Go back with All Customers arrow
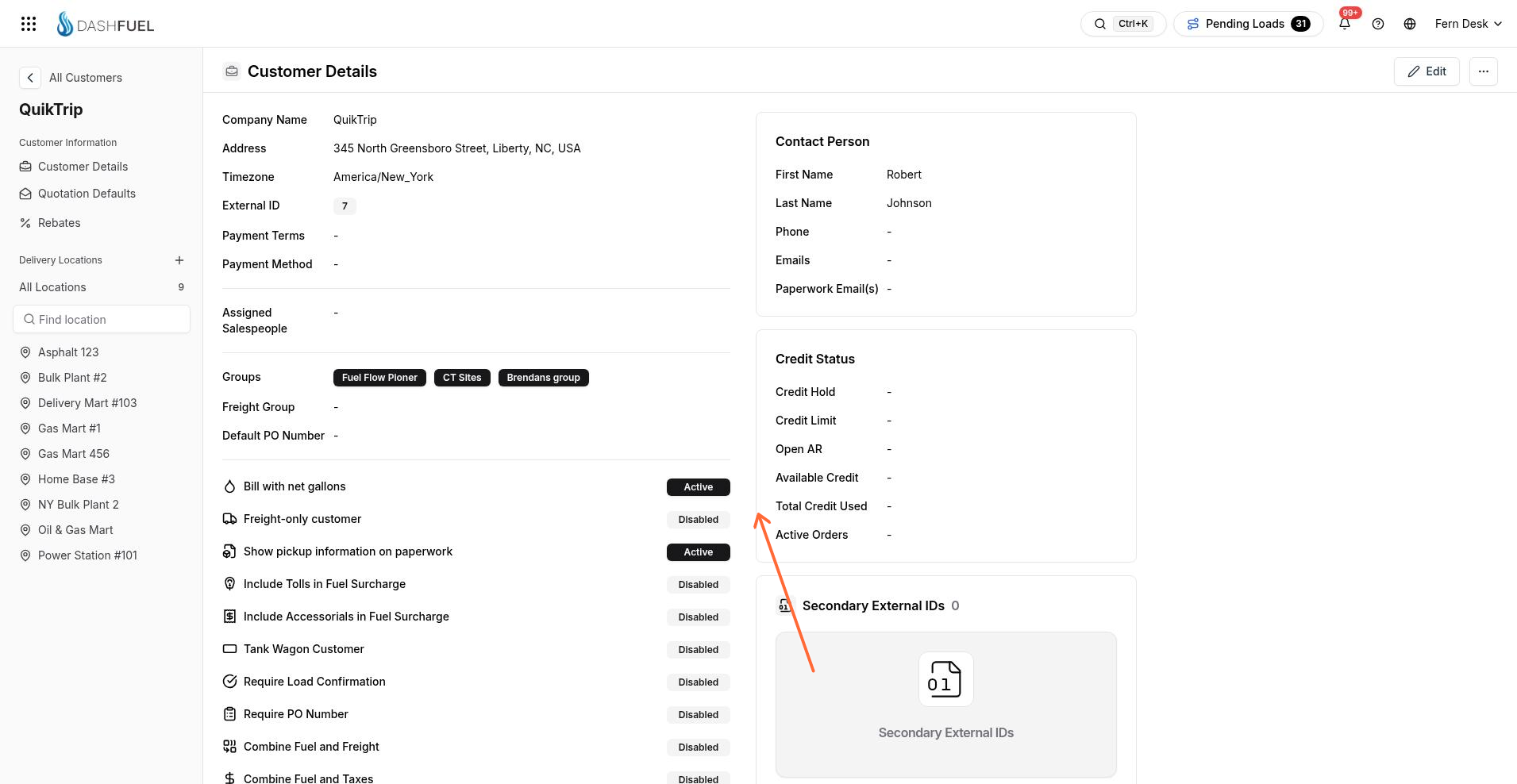The image size is (1517, 784). click(29, 78)
